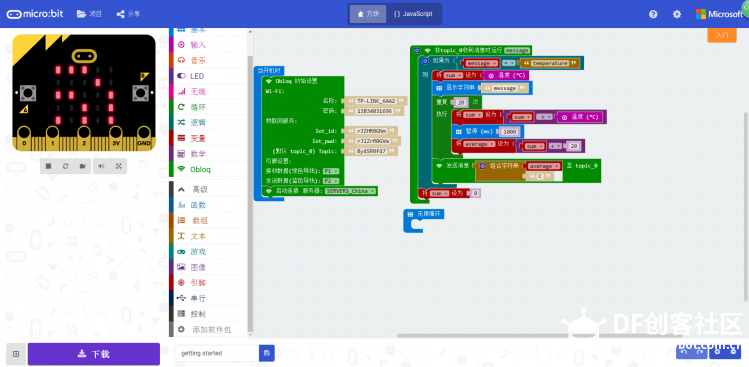Viewport: 749px width, 367px height.
Task: Open the 变量 (Variables) category
Action: [208, 138]
